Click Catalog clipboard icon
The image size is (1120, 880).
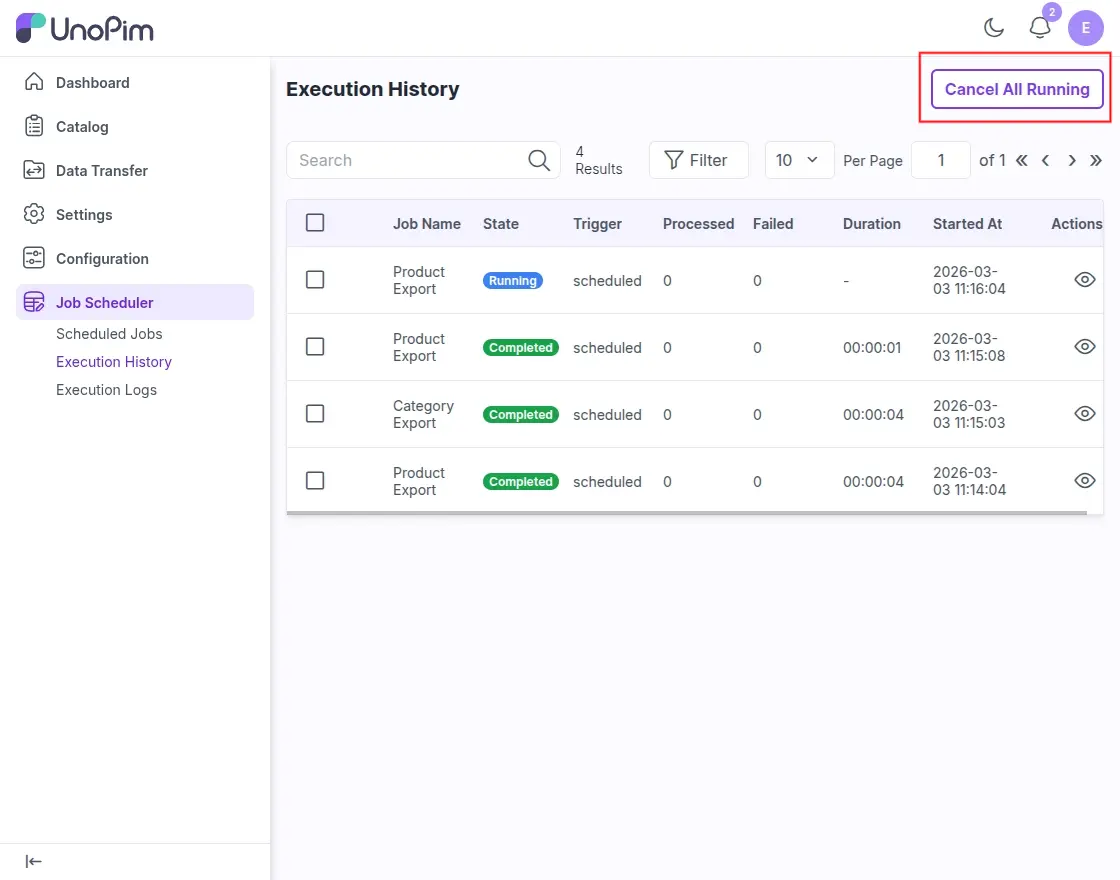(x=34, y=126)
